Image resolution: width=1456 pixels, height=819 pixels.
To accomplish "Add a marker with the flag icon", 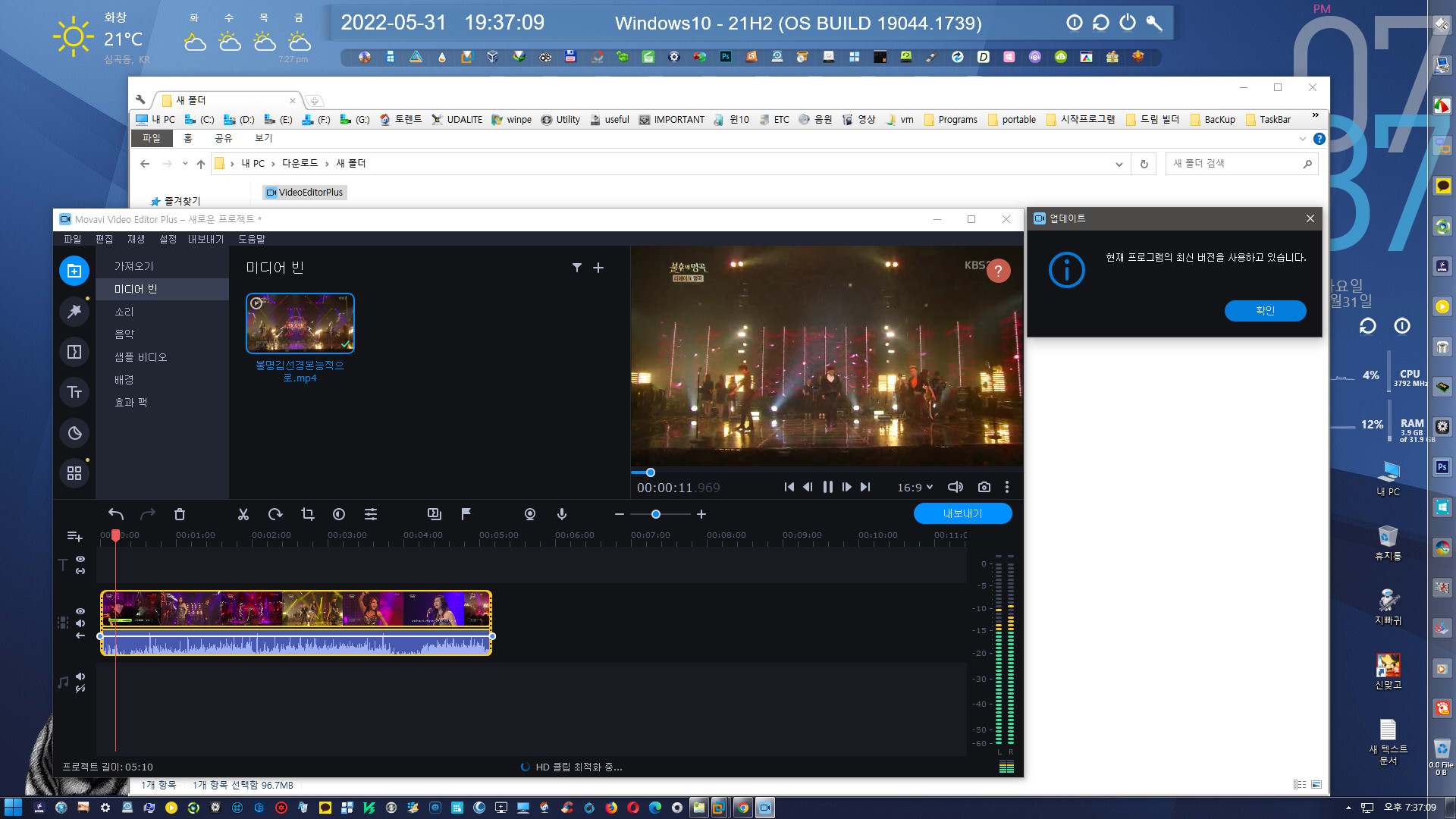I will click(466, 514).
